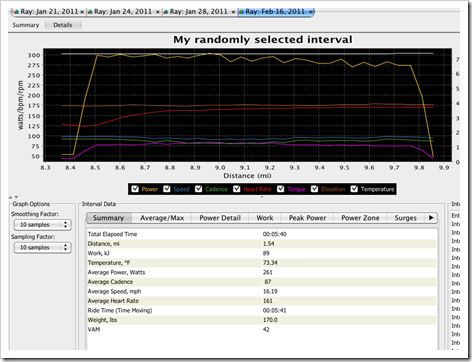Open the Surges tab
The height and width of the screenshot is (362, 472).
[405, 218]
